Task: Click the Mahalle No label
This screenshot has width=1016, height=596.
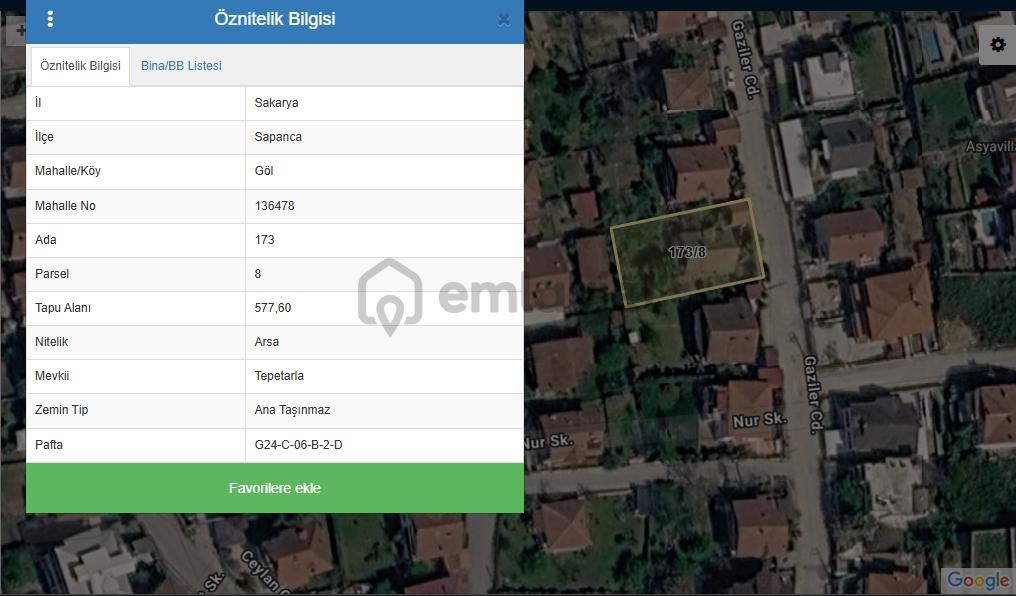Action: [x=65, y=205]
